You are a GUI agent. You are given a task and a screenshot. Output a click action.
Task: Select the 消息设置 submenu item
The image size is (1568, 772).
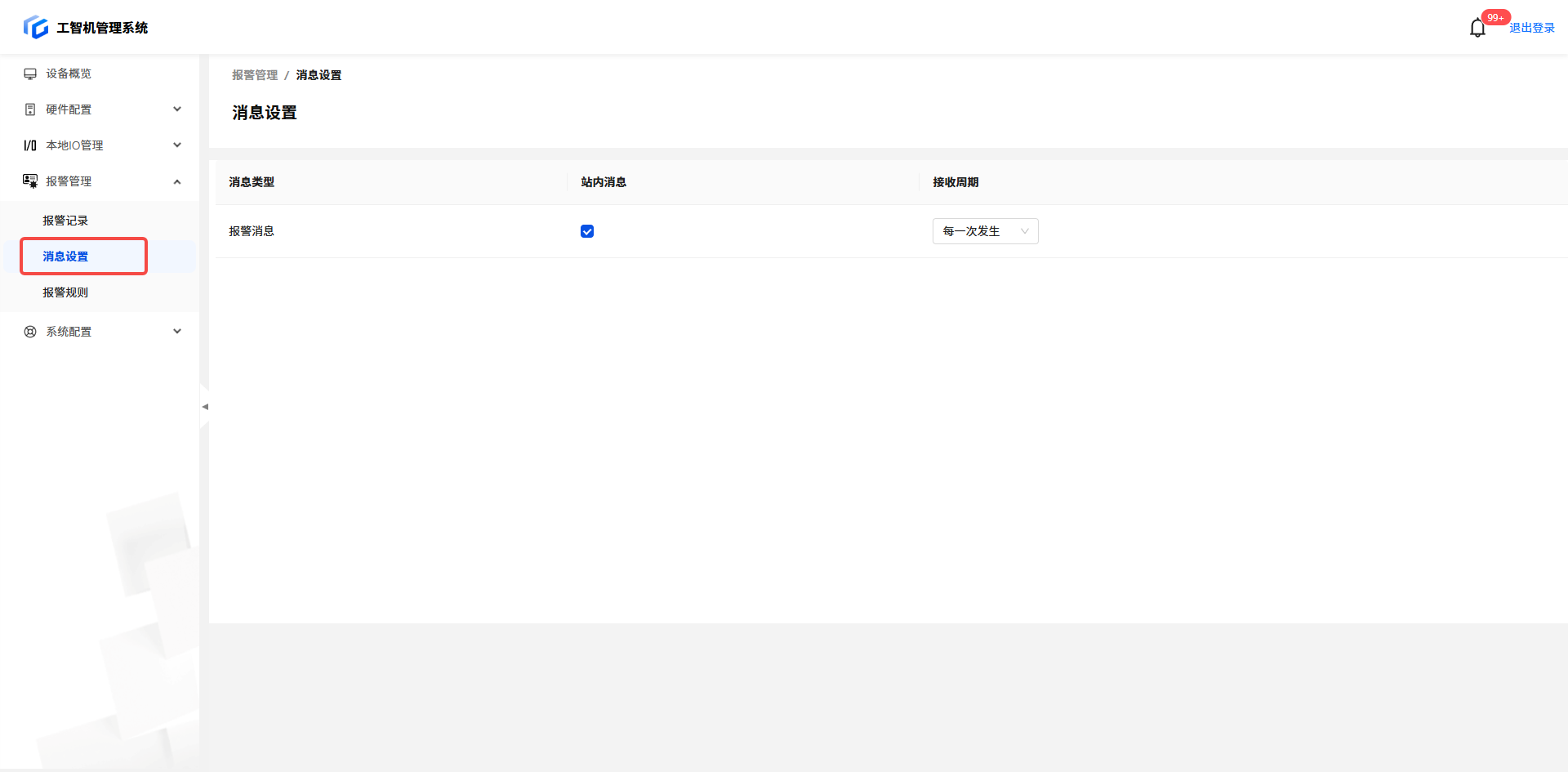[x=100, y=257]
